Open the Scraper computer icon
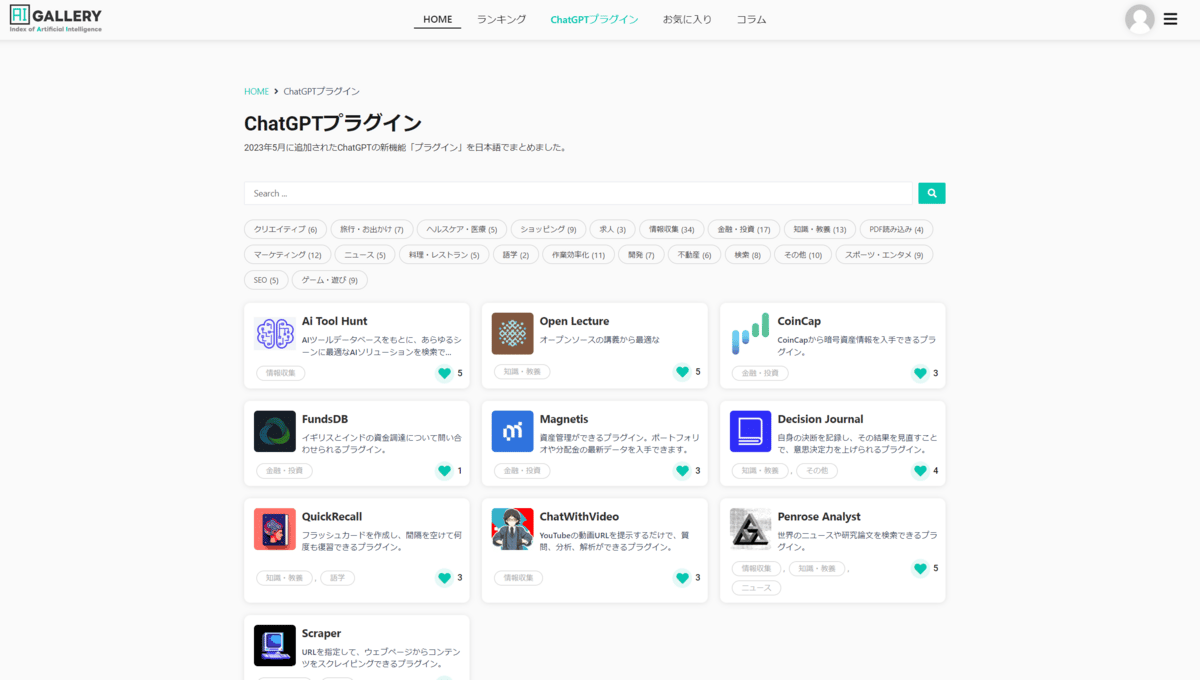The height and width of the screenshot is (680, 1200). pos(275,646)
